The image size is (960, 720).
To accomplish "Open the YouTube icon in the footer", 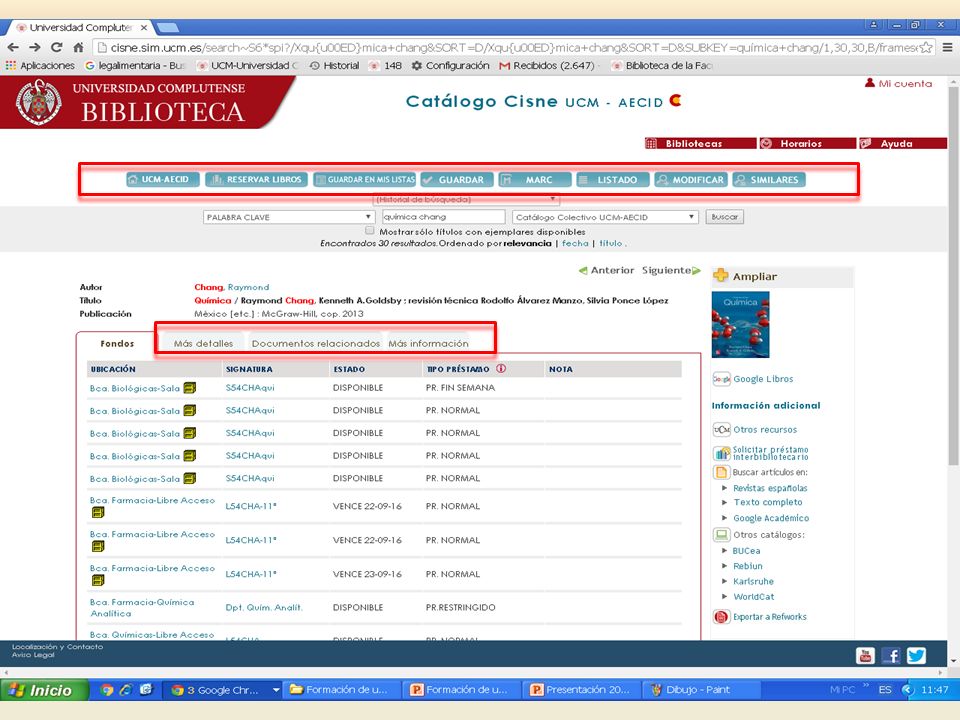I will [865, 656].
